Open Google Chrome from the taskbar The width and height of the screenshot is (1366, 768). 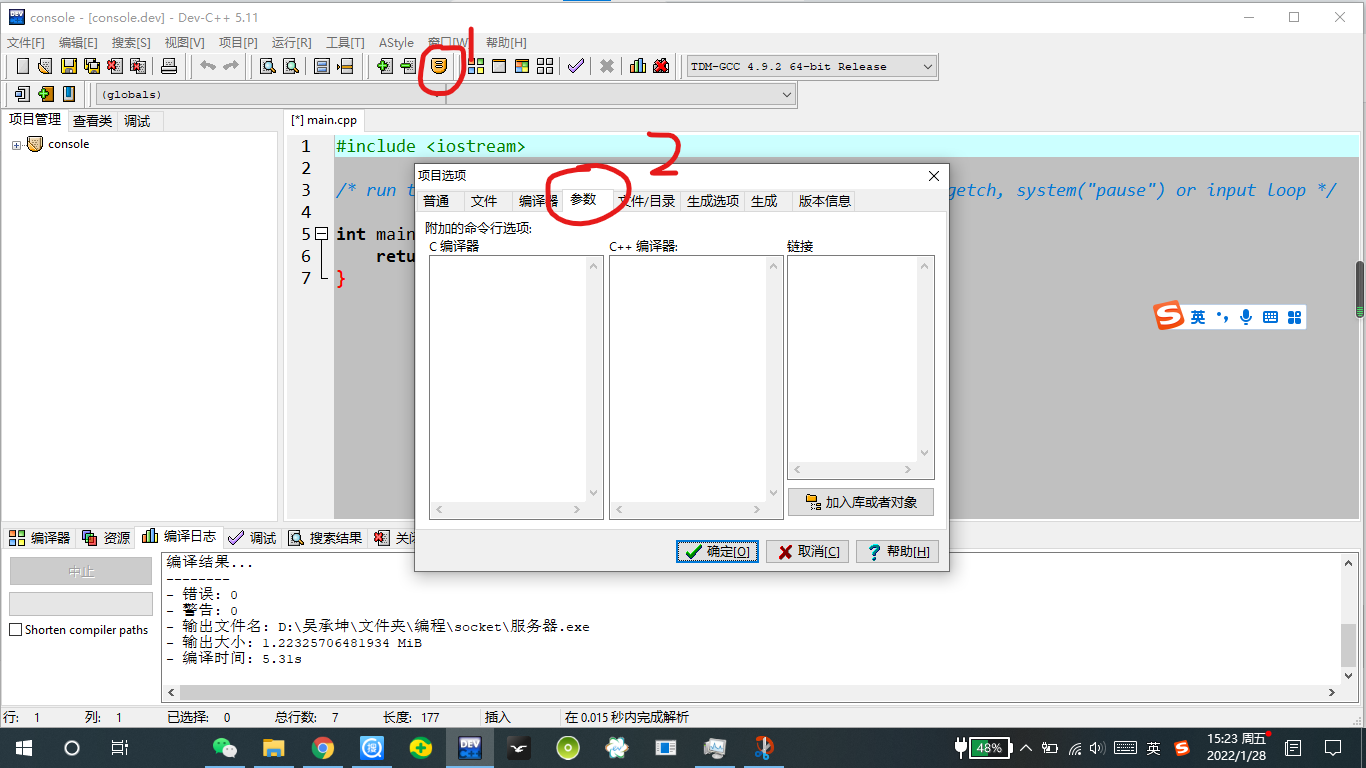coord(322,747)
